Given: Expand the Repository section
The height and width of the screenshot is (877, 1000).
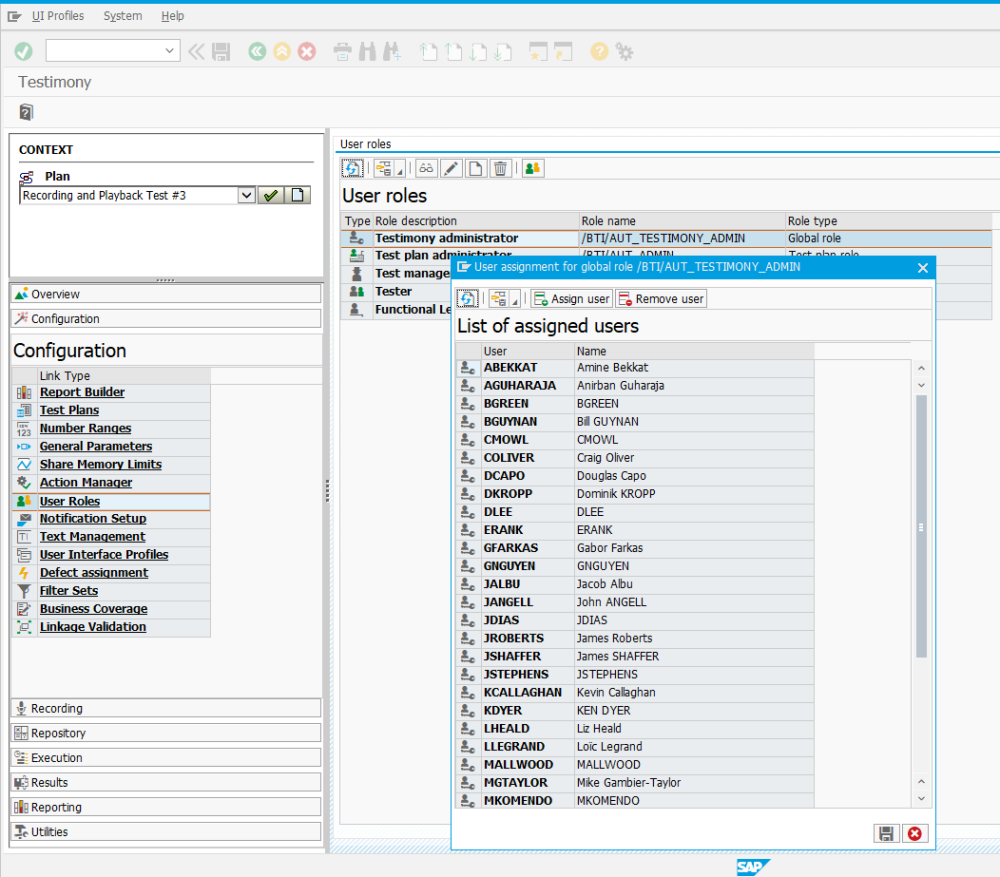Looking at the screenshot, I should (x=58, y=733).
